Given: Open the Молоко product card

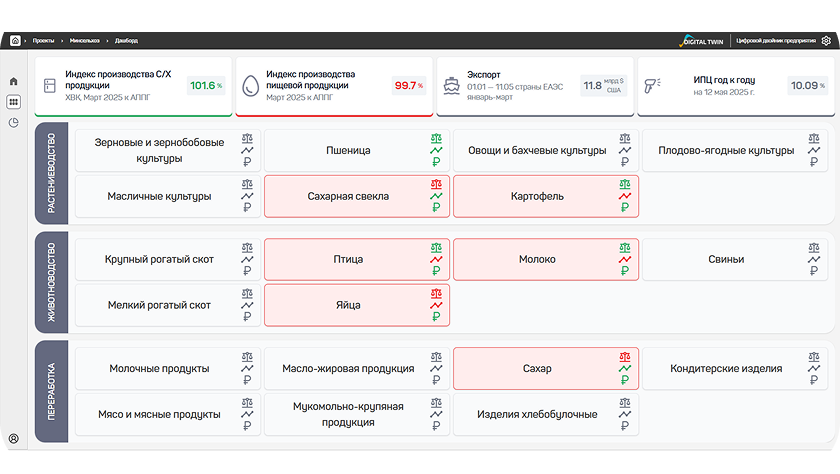Looking at the screenshot, I should (546, 259).
